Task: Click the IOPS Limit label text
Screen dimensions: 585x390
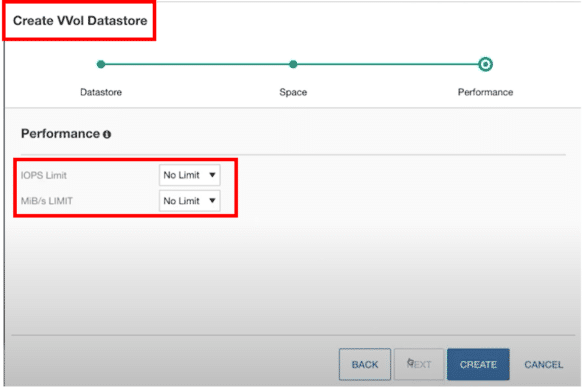Action: [44, 175]
